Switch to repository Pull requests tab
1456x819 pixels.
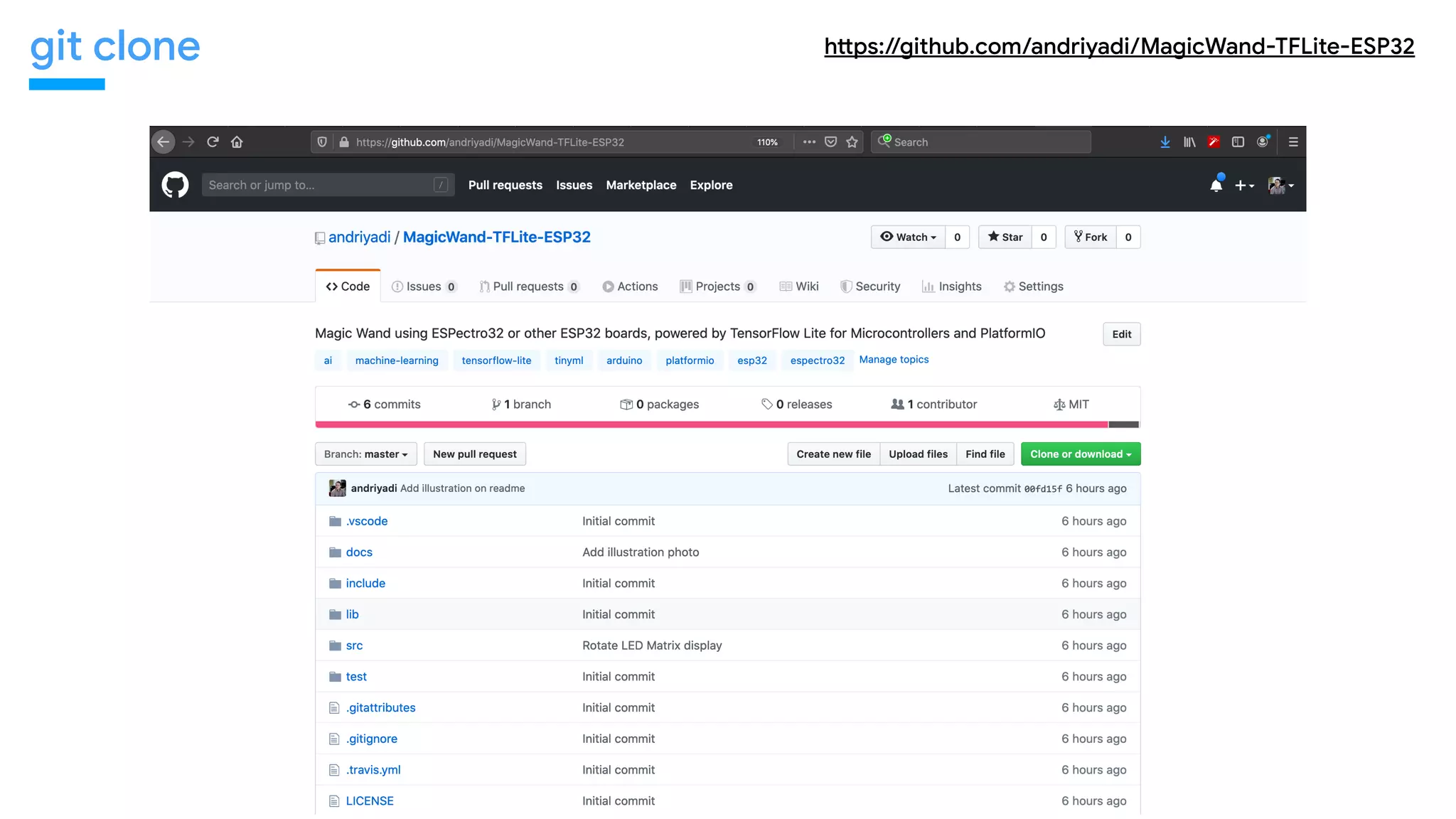530,286
